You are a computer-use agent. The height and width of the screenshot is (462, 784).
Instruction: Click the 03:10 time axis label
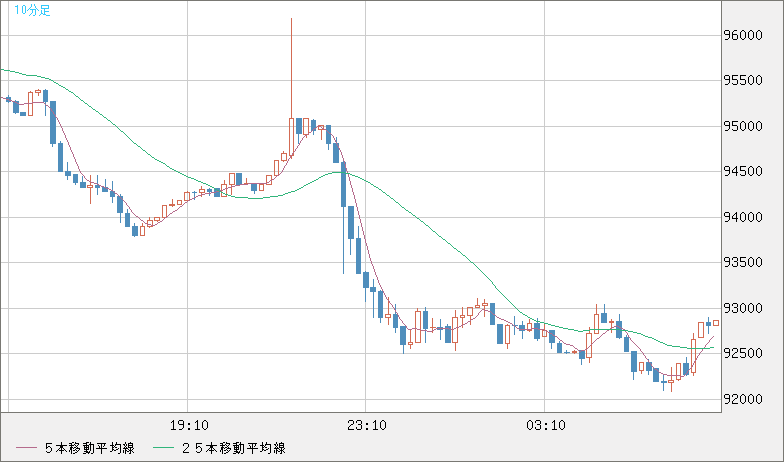click(x=546, y=426)
